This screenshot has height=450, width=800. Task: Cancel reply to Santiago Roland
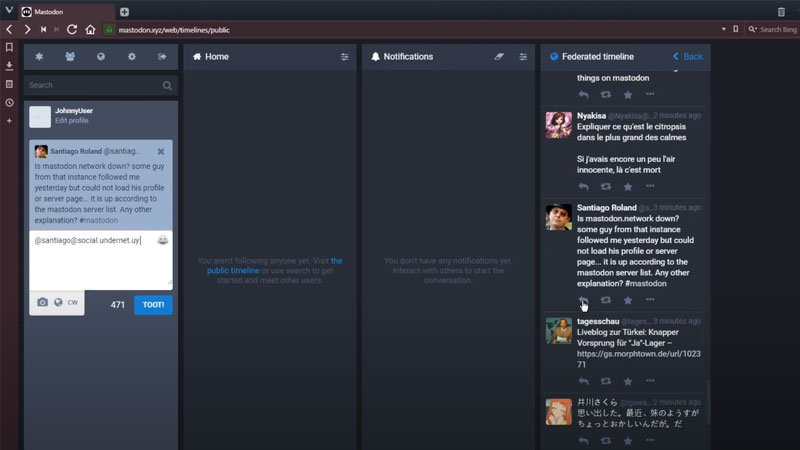click(x=161, y=152)
